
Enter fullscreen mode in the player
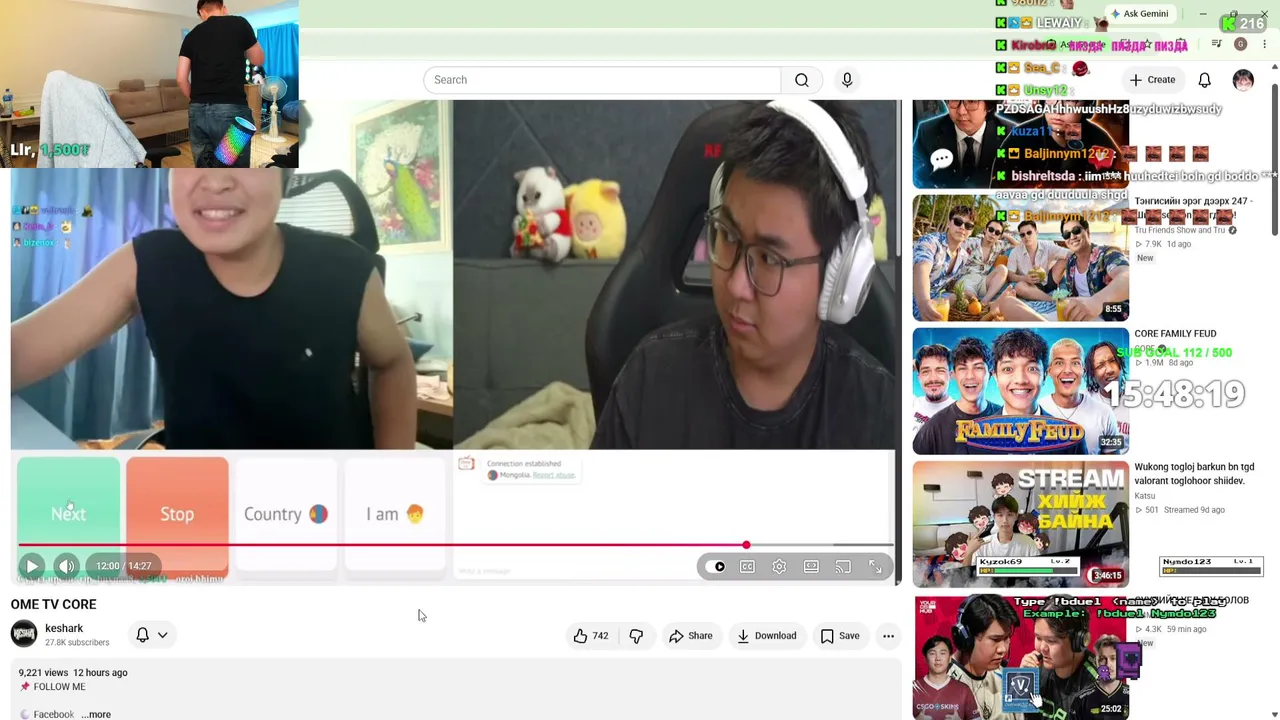pos(875,567)
